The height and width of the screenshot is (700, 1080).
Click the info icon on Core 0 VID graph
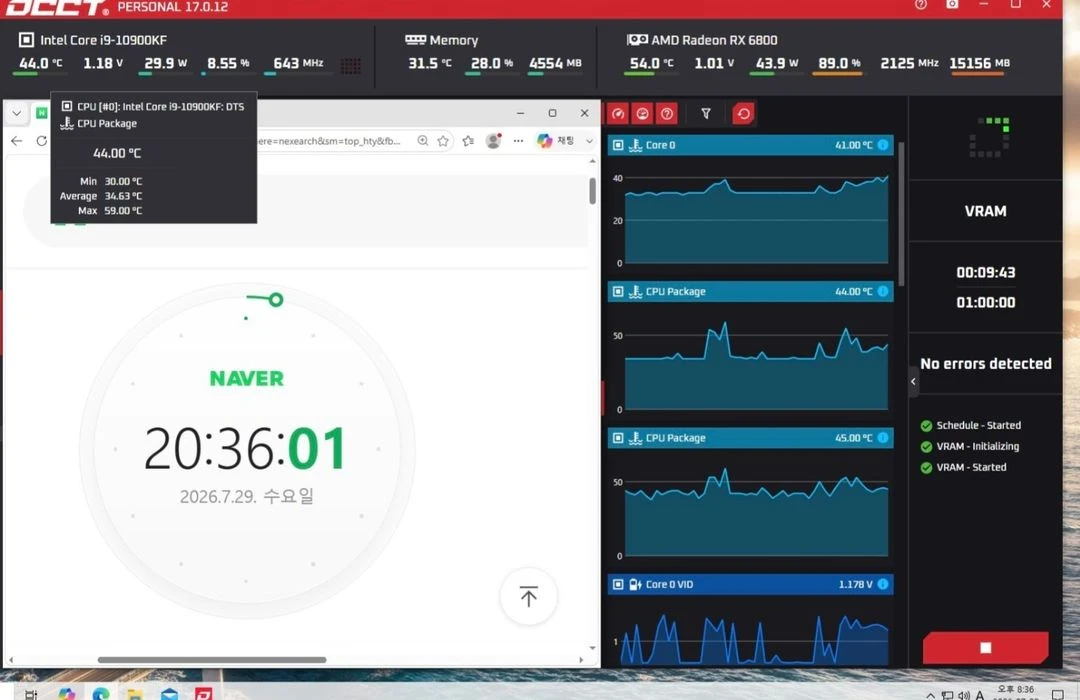pos(883,584)
